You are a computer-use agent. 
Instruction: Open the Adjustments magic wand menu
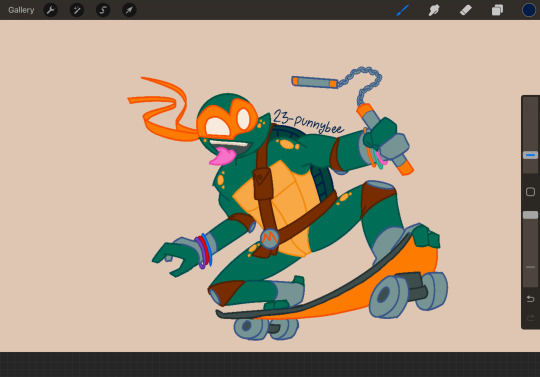(77, 10)
